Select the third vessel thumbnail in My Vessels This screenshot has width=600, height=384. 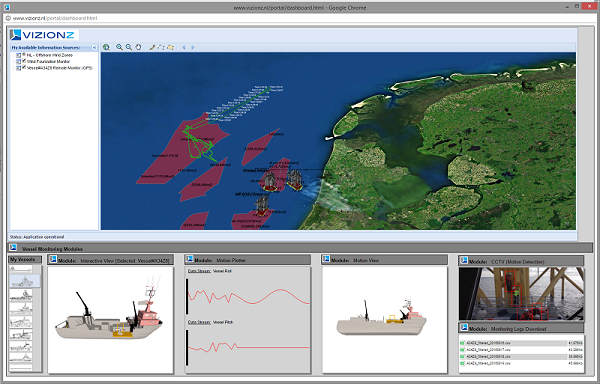tap(21, 295)
